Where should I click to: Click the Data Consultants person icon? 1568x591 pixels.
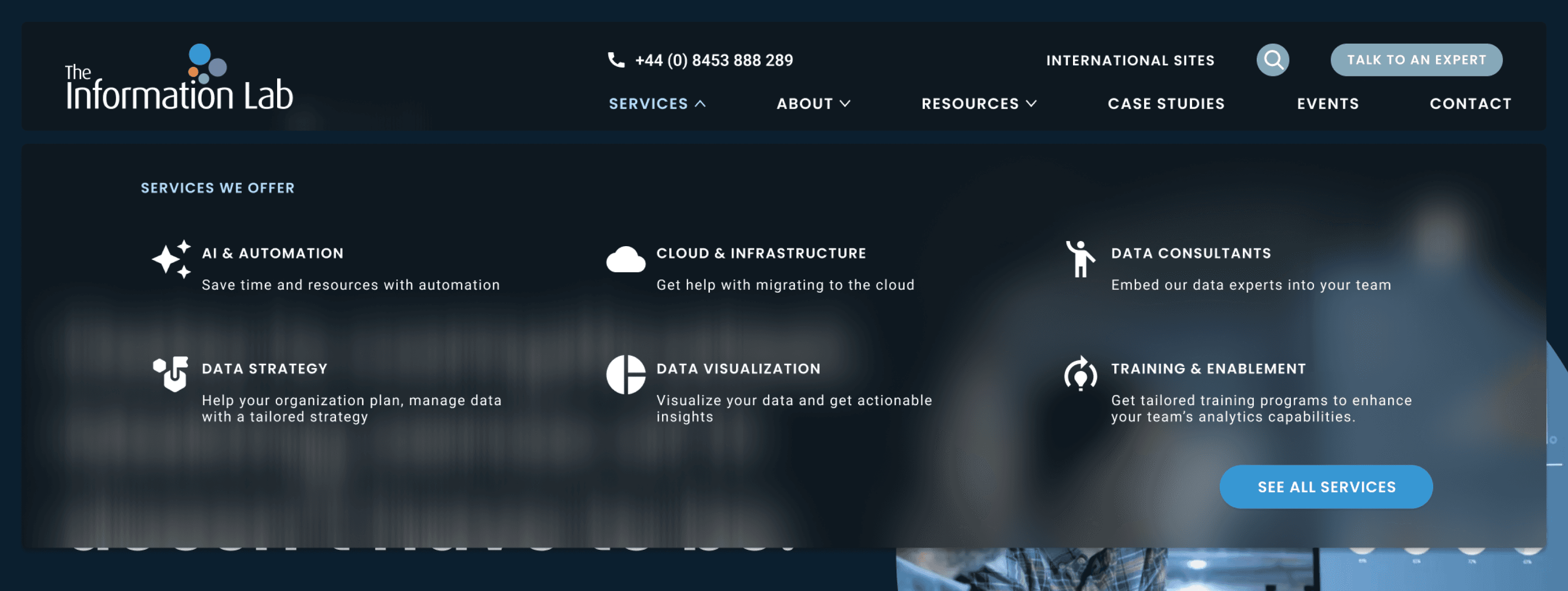pos(1080,259)
